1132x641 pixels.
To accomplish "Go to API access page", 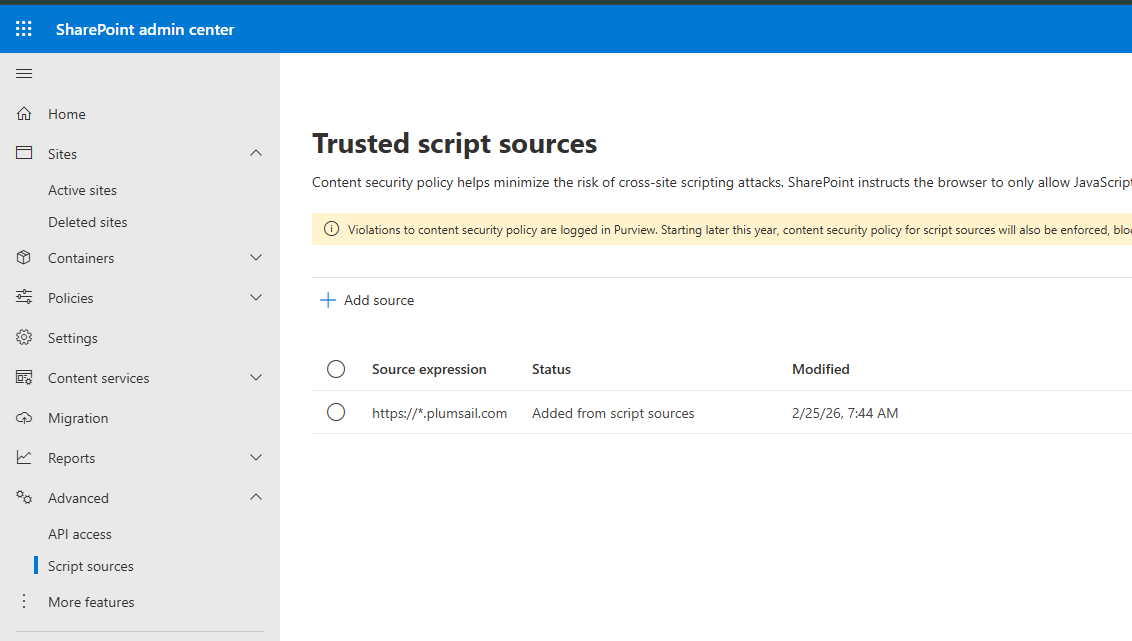I will (80, 534).
